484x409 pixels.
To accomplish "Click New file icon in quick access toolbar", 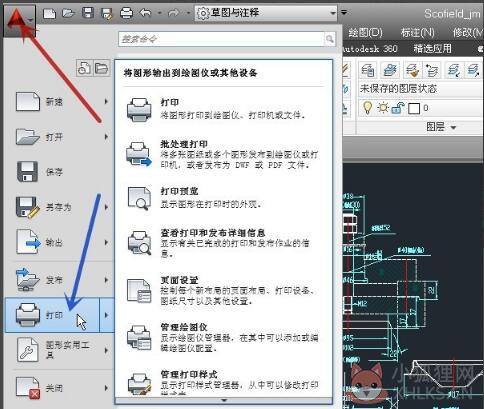I will (x=49, y=13).
